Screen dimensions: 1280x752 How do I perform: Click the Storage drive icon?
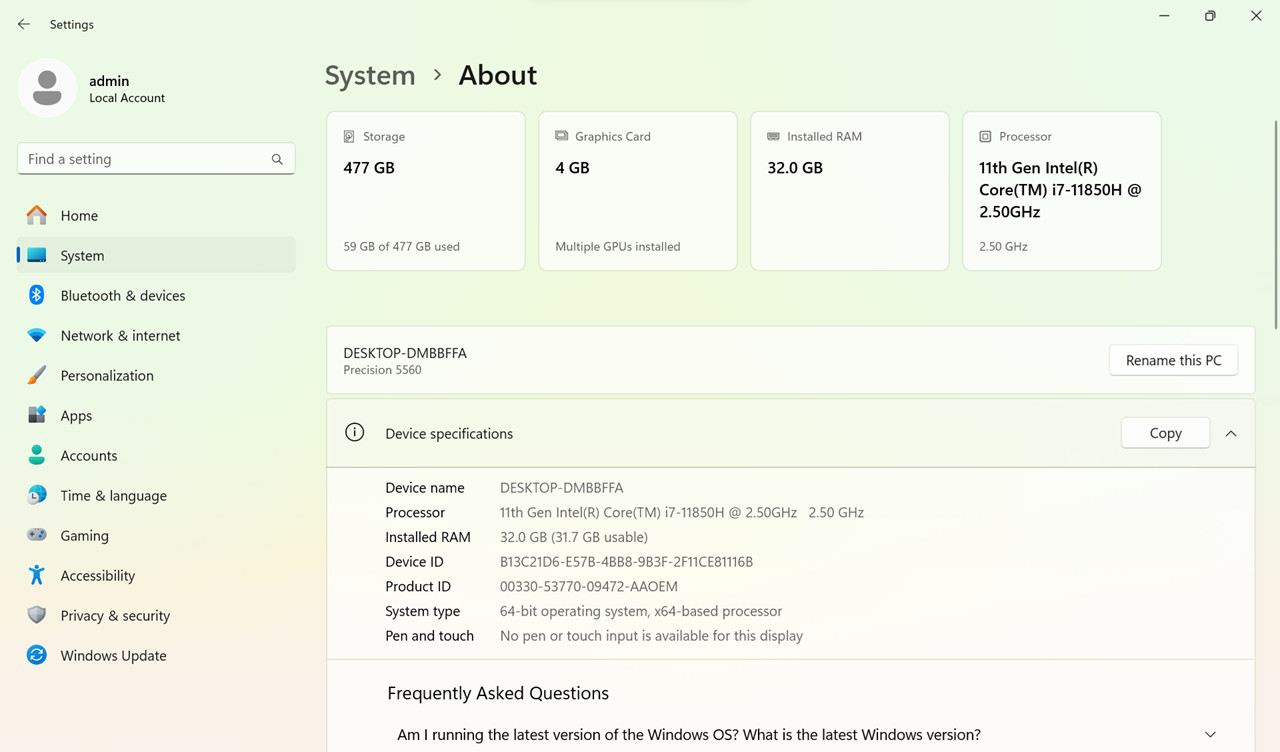point(349,136)
